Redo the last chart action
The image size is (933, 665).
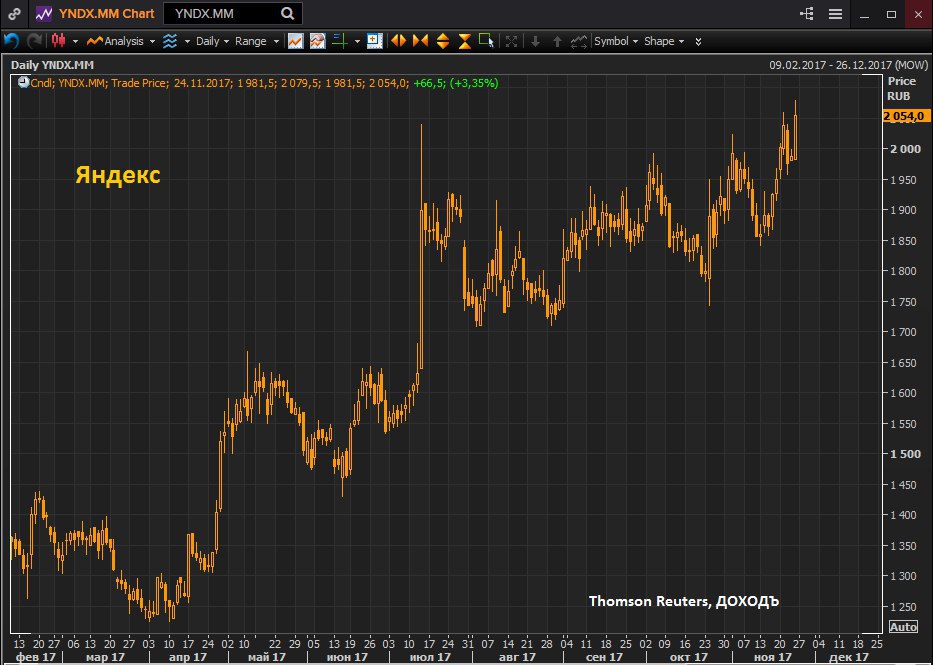(x=35, y=41)
